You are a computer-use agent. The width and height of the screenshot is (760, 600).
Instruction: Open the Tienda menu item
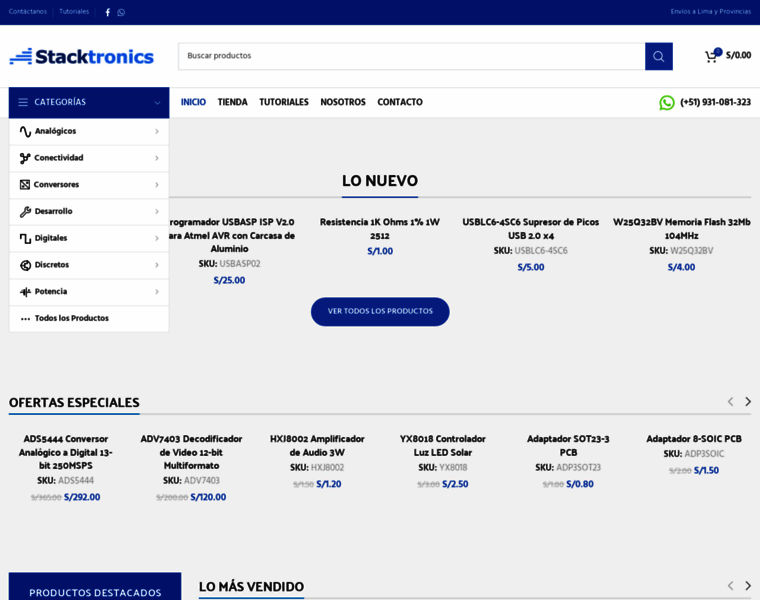click(x=233, y=102)
